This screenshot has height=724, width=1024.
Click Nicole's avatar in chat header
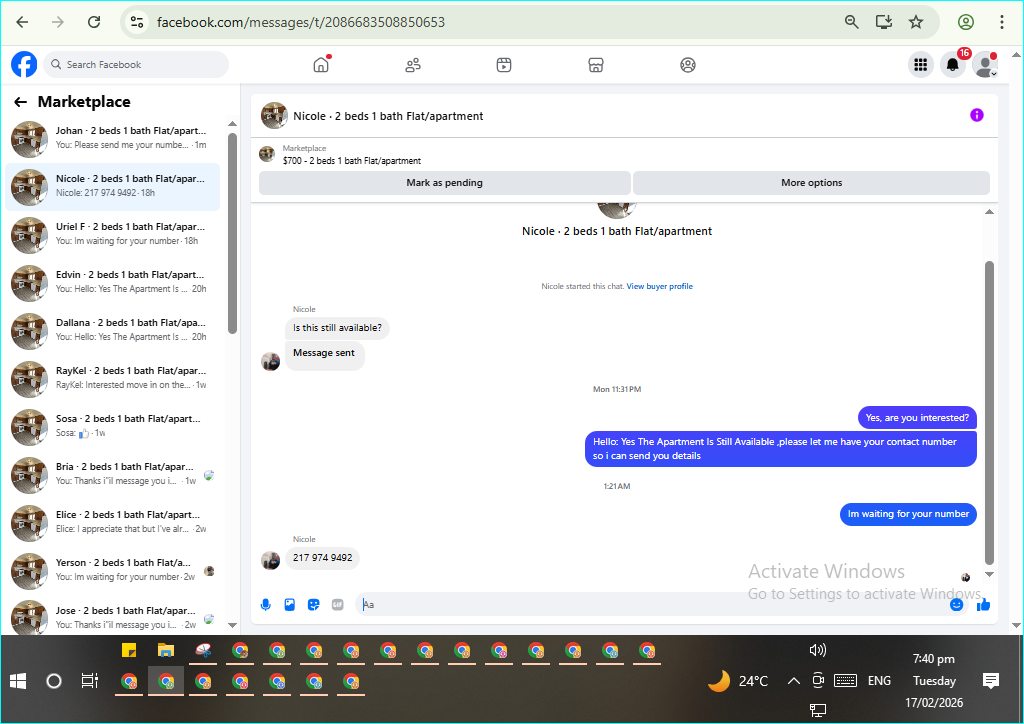click(x=274, y=116)
